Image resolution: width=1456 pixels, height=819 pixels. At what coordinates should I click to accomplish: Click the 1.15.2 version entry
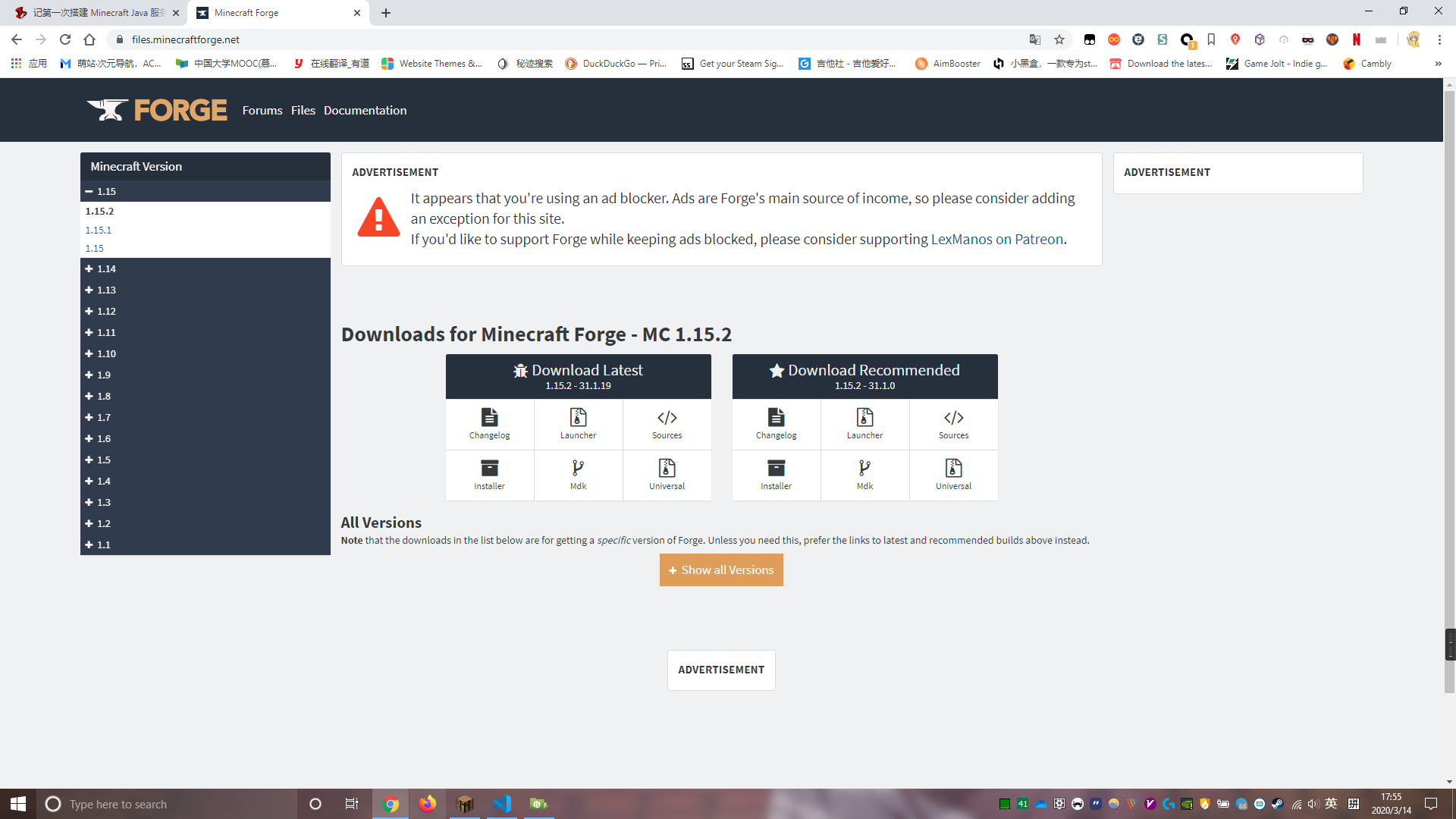click(x=99, y=211)
